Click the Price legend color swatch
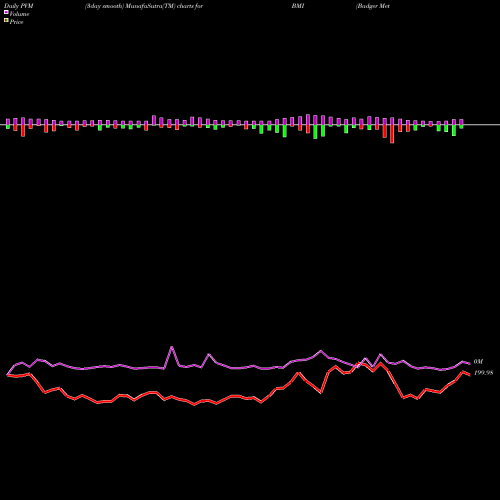This screenshot has width=500, height=500. pos(6,21)
